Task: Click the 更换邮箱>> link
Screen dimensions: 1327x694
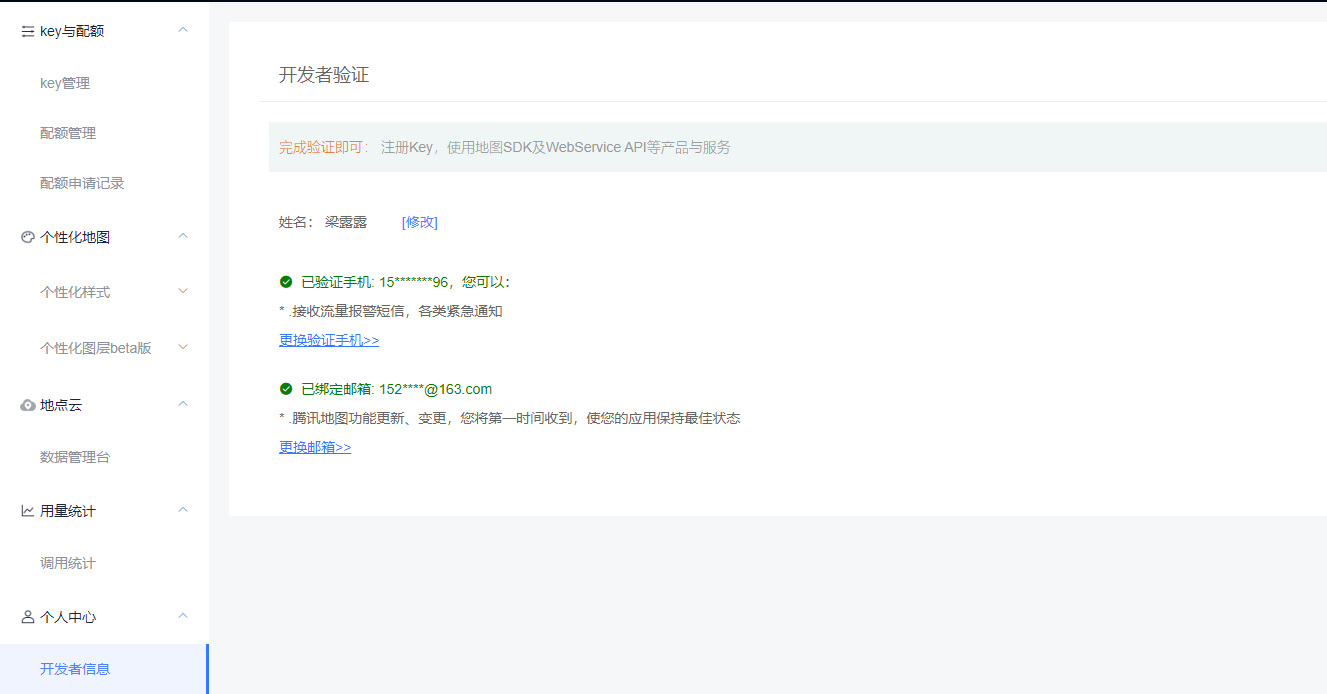Action: [x=315, y=447]
